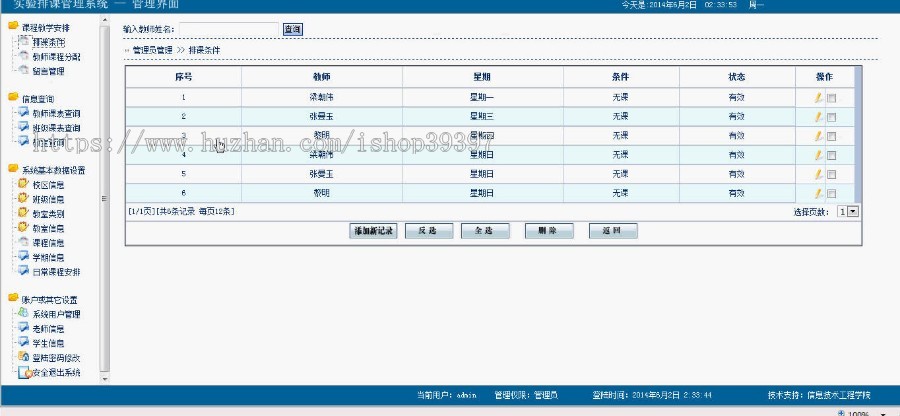Screen dimensions: 900x416
Task: Click the 操作 column header
Action: click(x=824, y=77)
